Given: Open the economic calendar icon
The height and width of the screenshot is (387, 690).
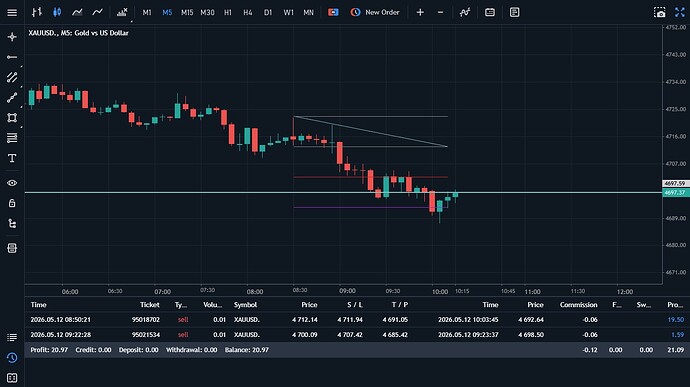Looking at the screenshot, I should pyautogui.click(x=490, y=12).
